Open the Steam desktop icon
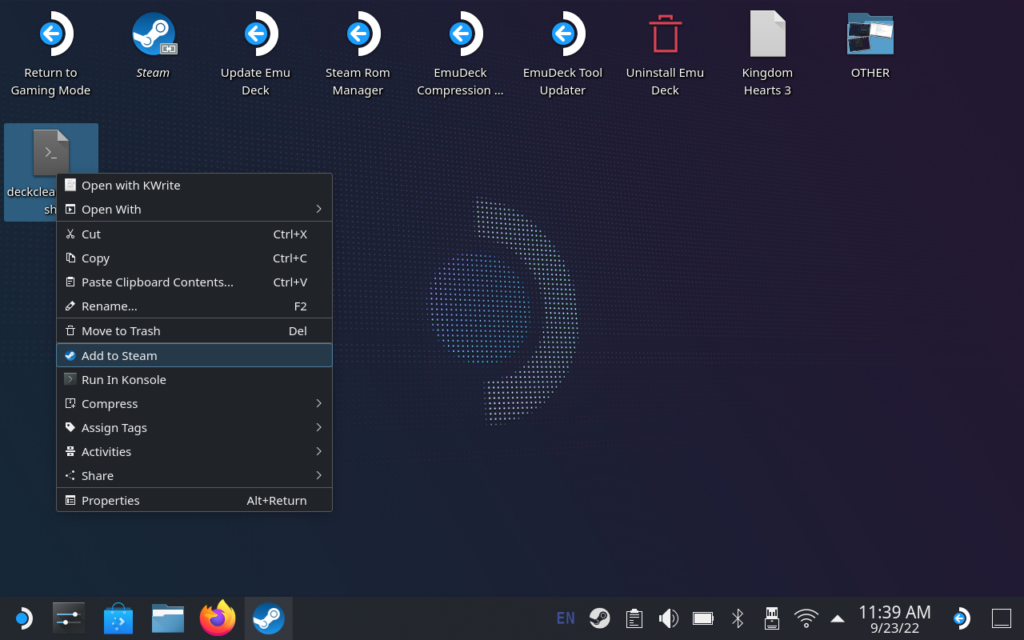The width and height of the screenshot is (1024, 640). point(153,36)
